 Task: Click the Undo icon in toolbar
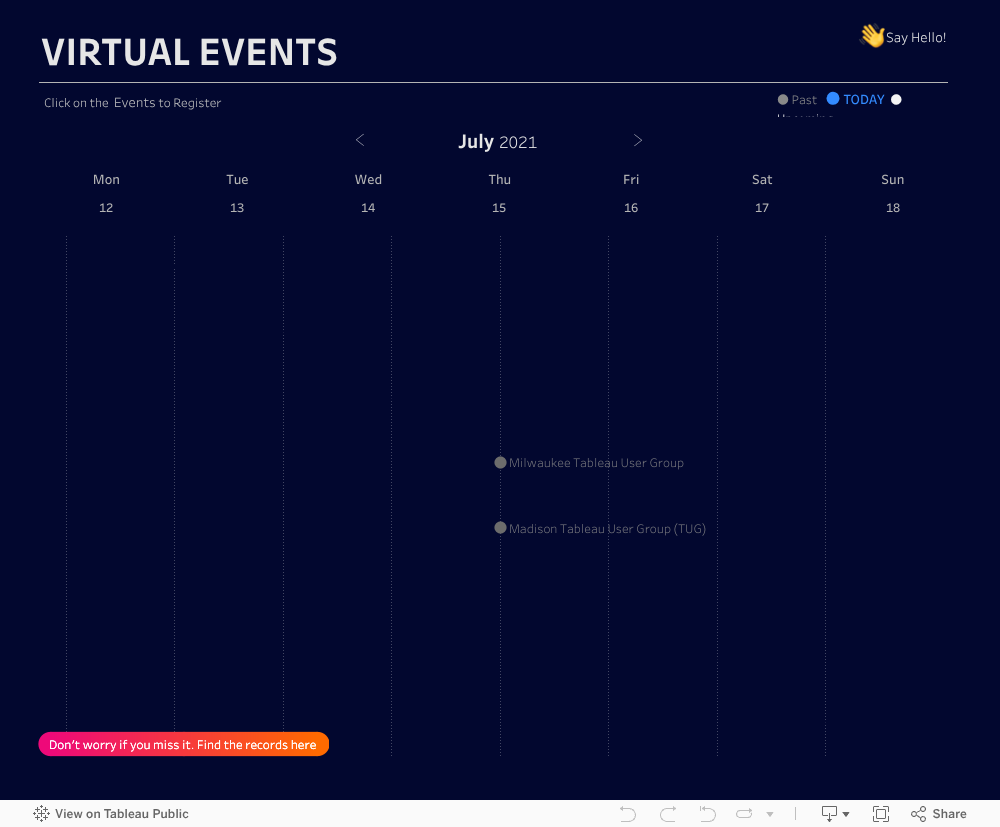tap(628, 814)
